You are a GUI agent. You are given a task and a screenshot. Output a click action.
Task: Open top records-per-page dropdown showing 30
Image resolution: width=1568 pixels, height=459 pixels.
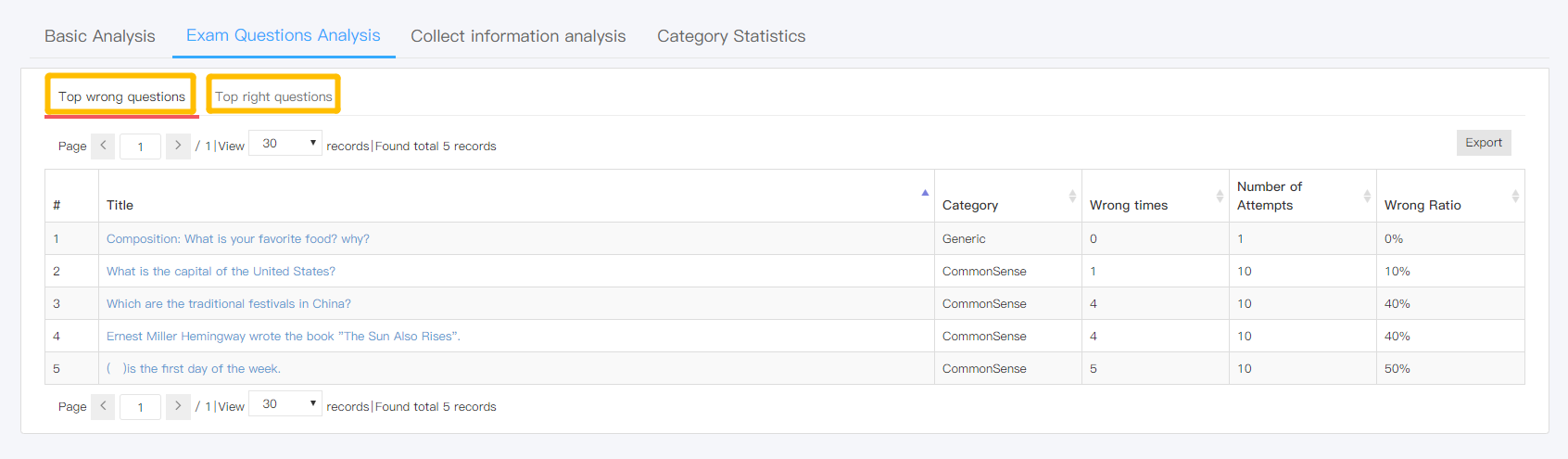[285, 143]
